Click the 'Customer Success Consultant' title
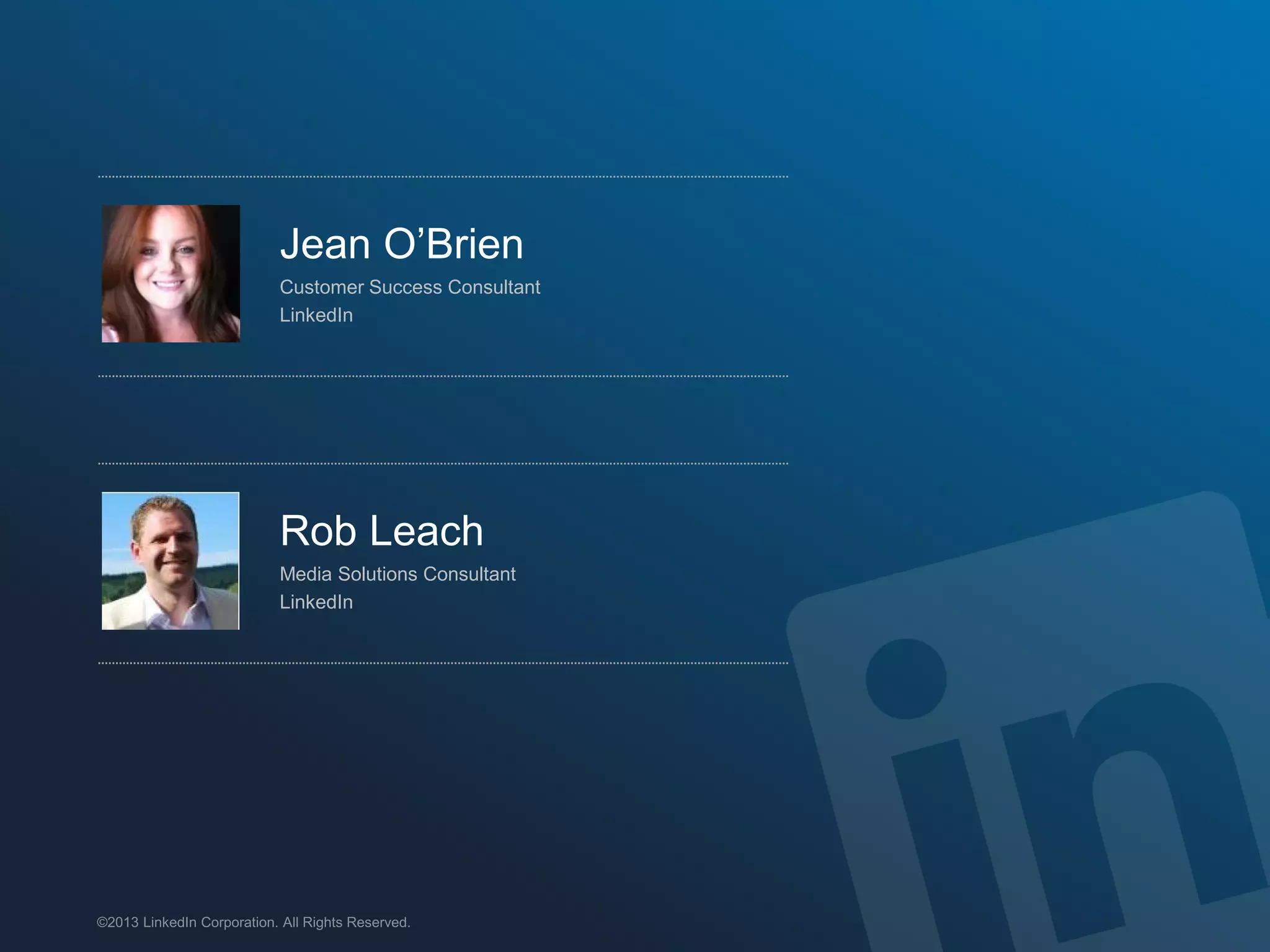This screenshot has height=952, width=1270. pos(410,287)
